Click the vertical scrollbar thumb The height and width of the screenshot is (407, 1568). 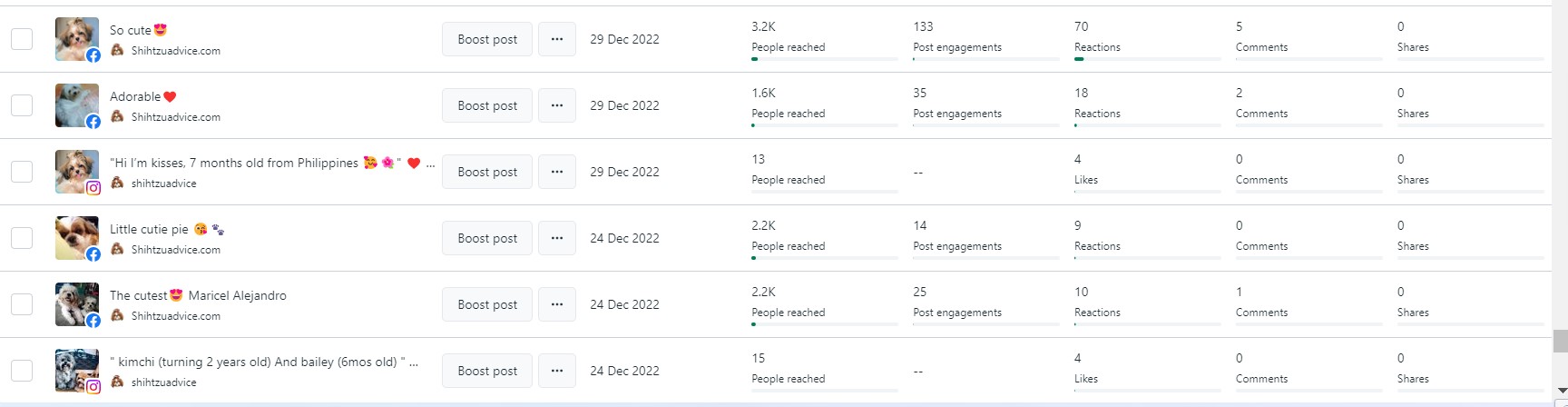1560,341
